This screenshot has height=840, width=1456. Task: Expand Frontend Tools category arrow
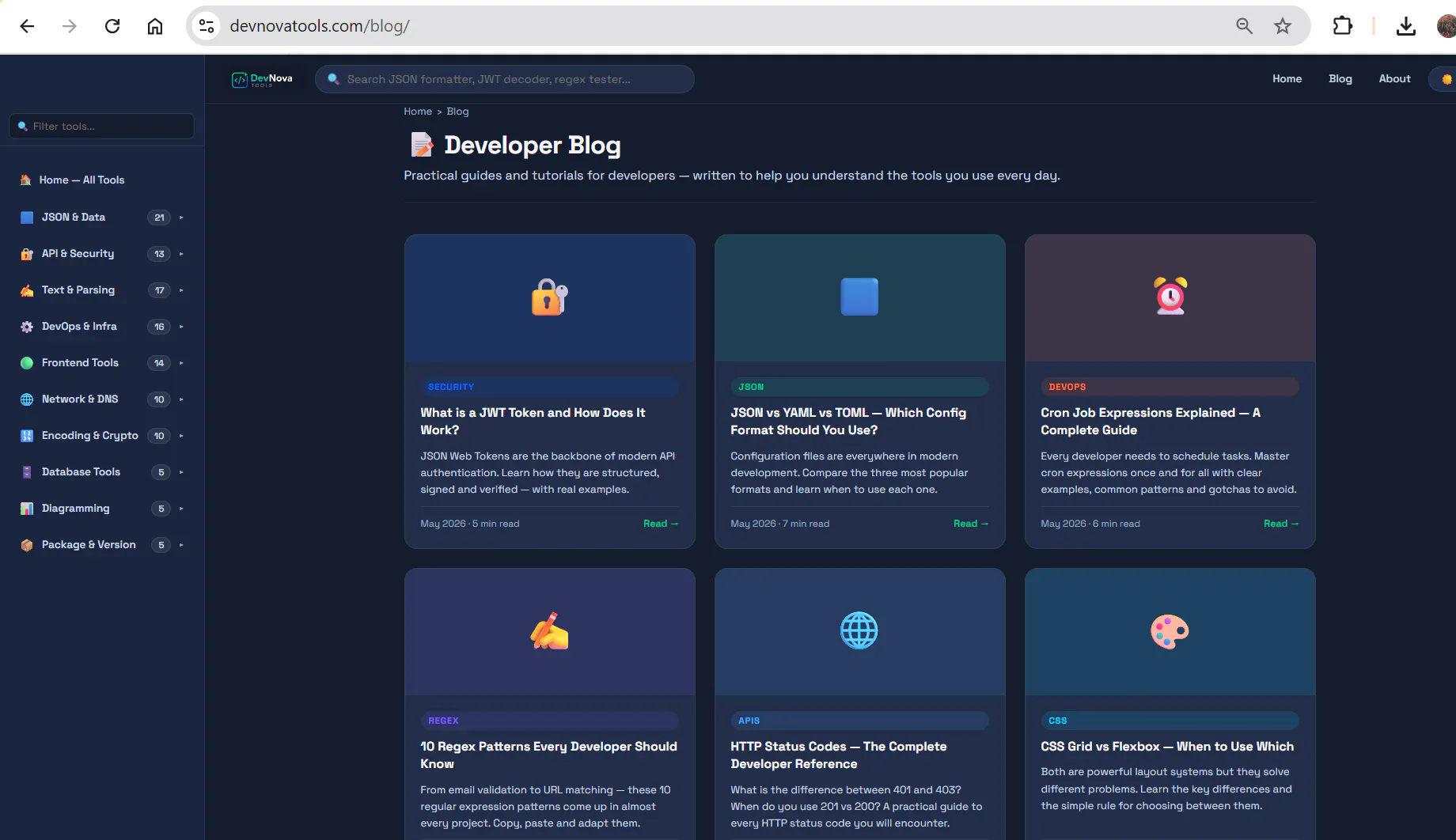(x=181, y=363)
